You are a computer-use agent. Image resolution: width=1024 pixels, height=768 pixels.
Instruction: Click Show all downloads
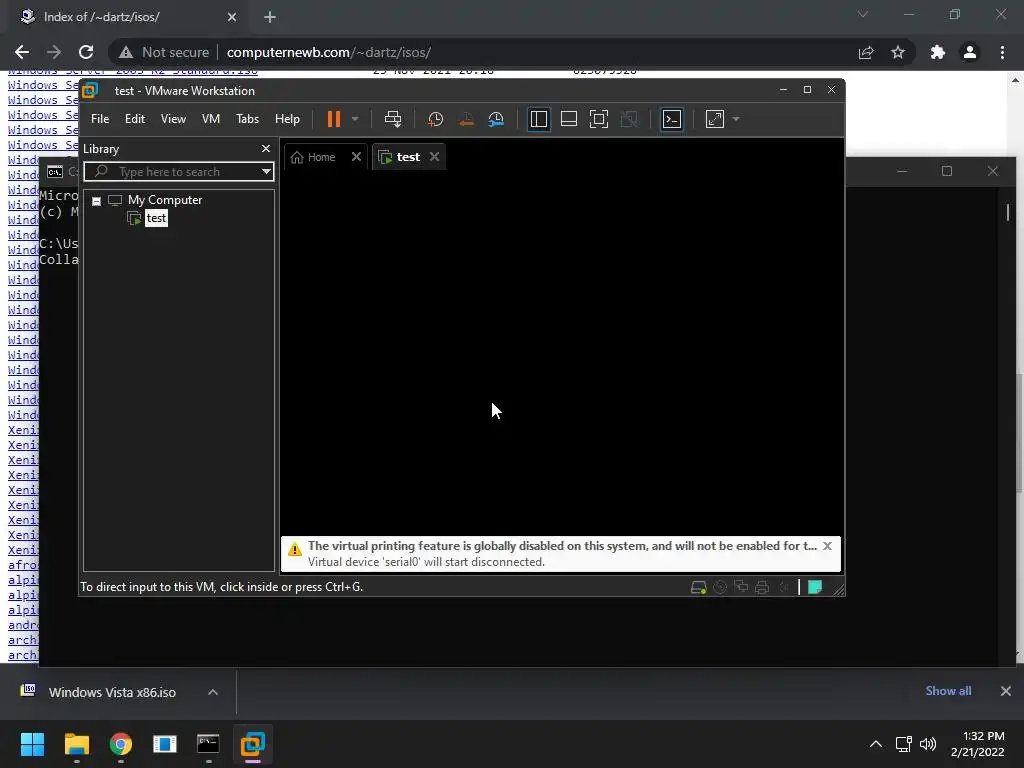point(948,691)
